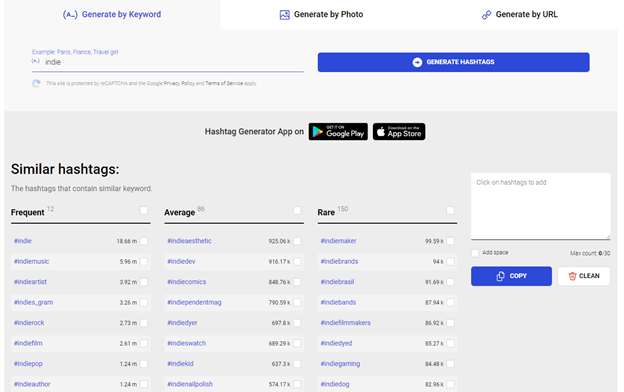
Task: Select all Frequent hashtags checkbox
Action: [x=144, y=210]
